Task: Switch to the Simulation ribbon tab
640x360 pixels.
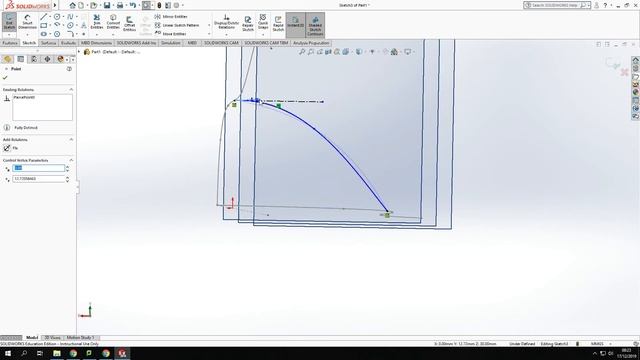Action: coord(171,43)
